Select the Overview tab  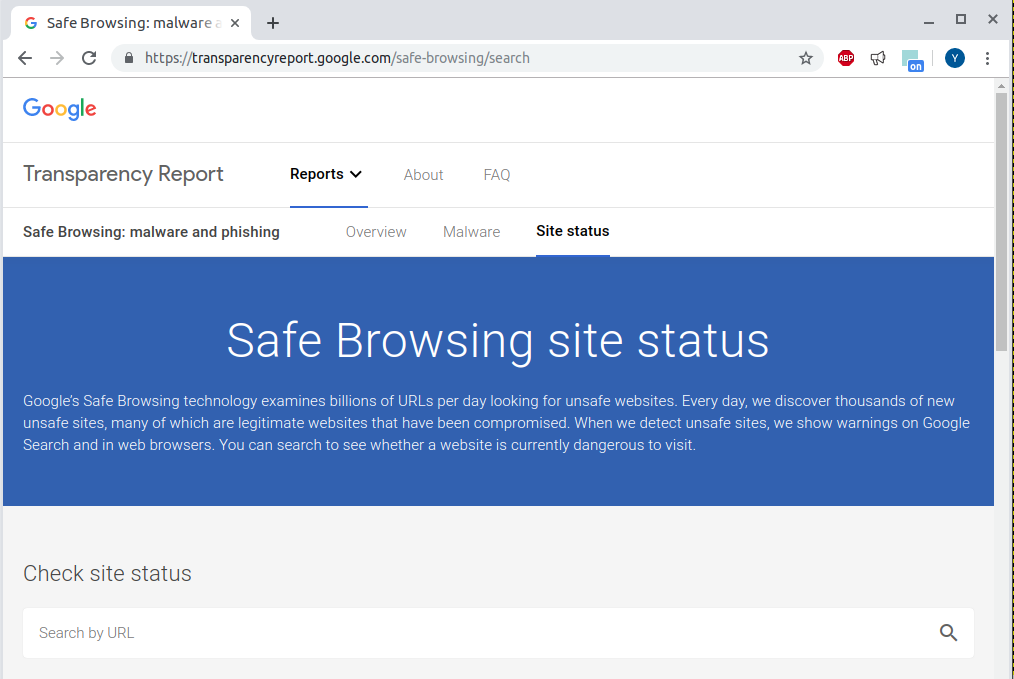(x=376, y=231)
